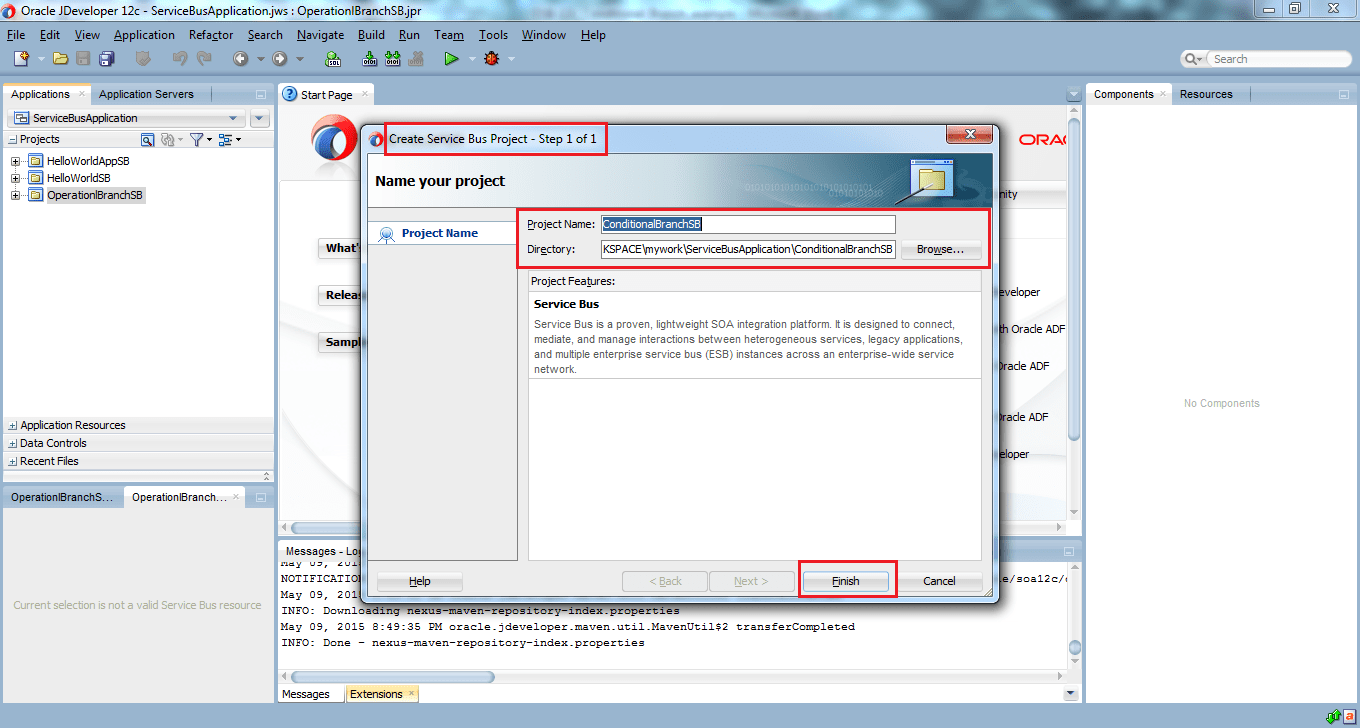Click the Browse button for Directory
Screen dimensions: 1360x728
[940, 249]
